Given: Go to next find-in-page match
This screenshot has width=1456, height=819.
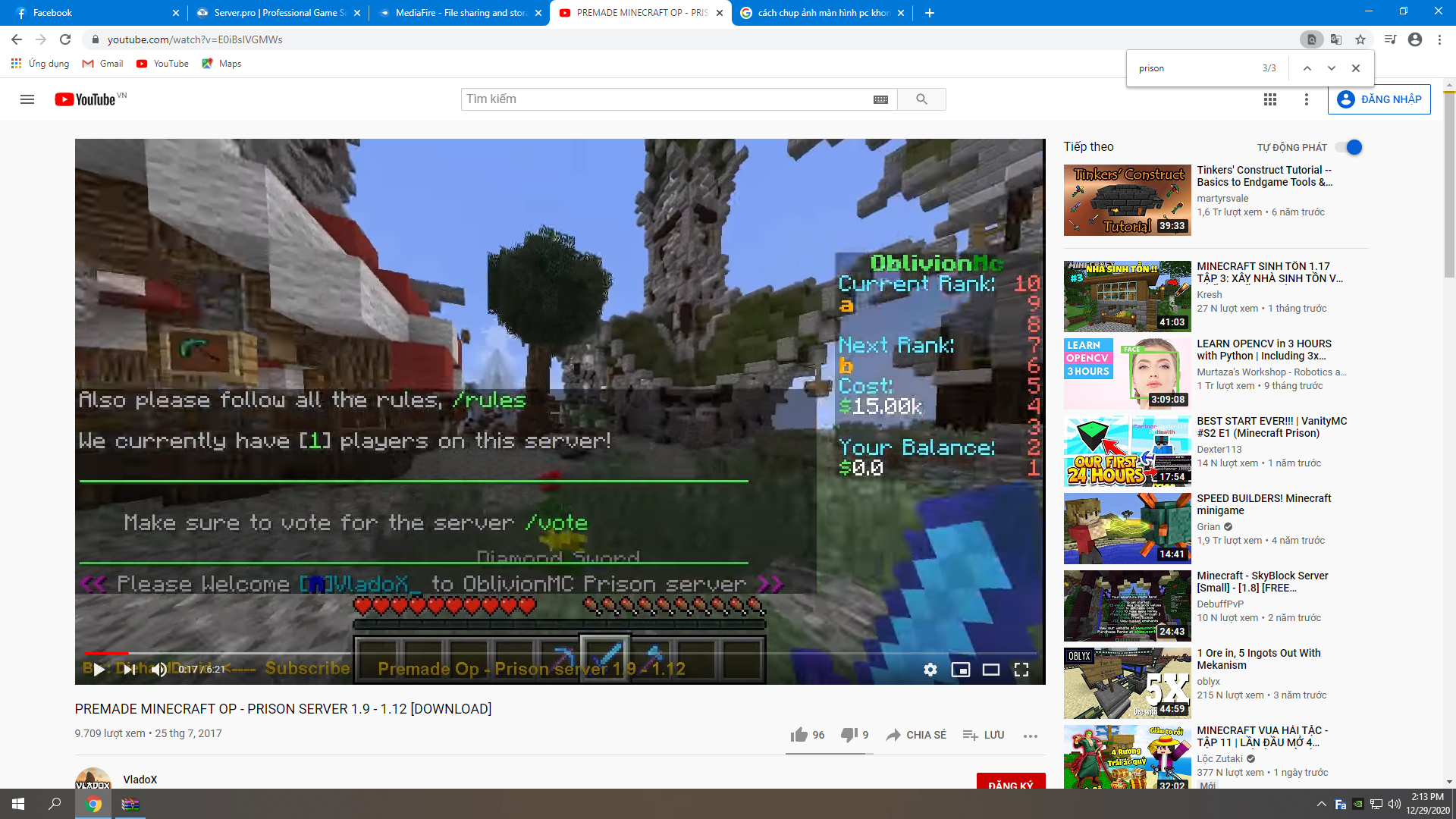Looking at the screenshot, I should coord(1332,68).
